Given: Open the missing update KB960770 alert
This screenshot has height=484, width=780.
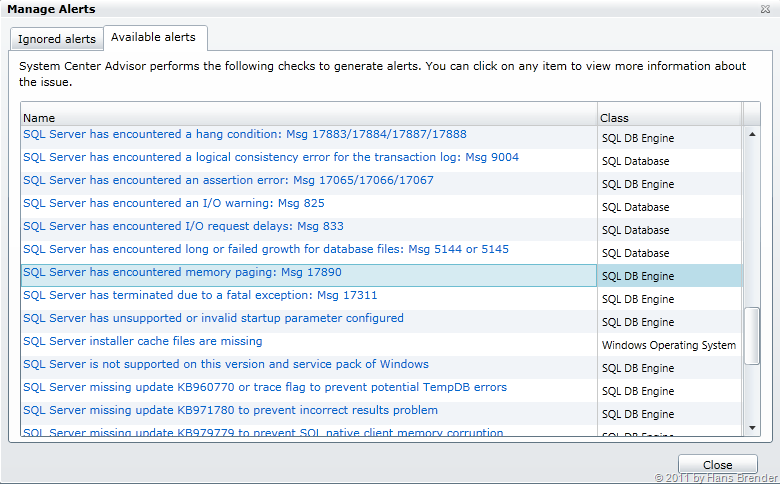Looking at the screenshot, I should 264,387.
